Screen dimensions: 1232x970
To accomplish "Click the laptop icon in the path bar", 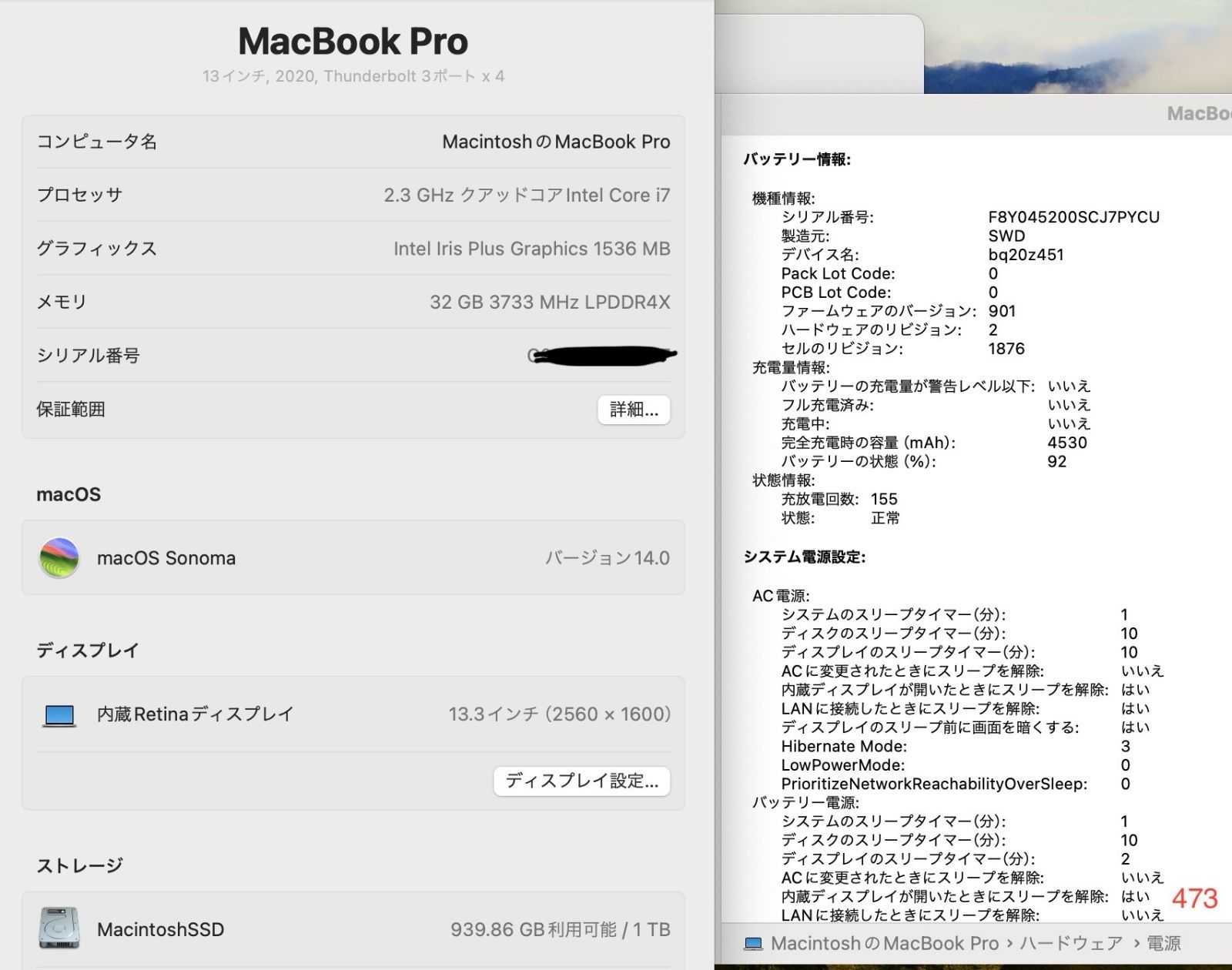I will click(x=753, y=944).
